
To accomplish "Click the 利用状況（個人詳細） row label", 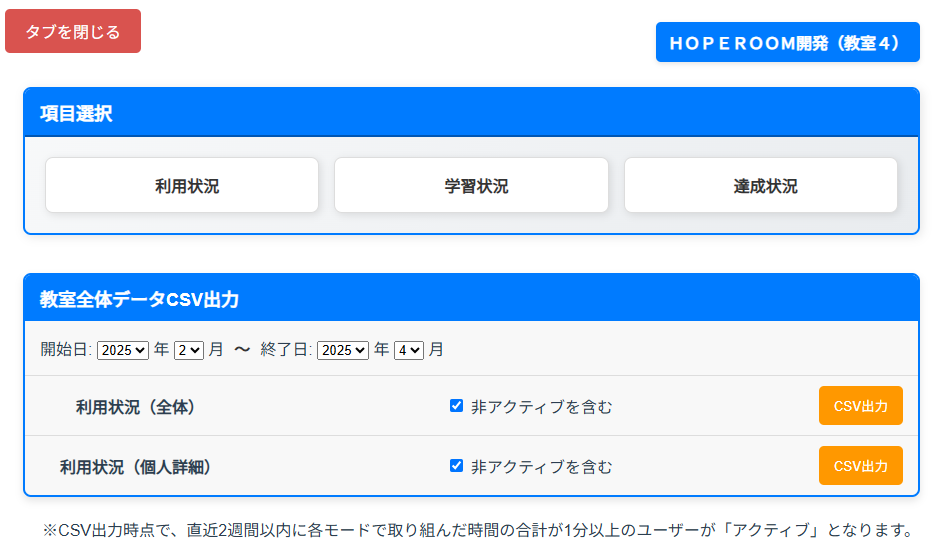I will [x=135, y=467].
